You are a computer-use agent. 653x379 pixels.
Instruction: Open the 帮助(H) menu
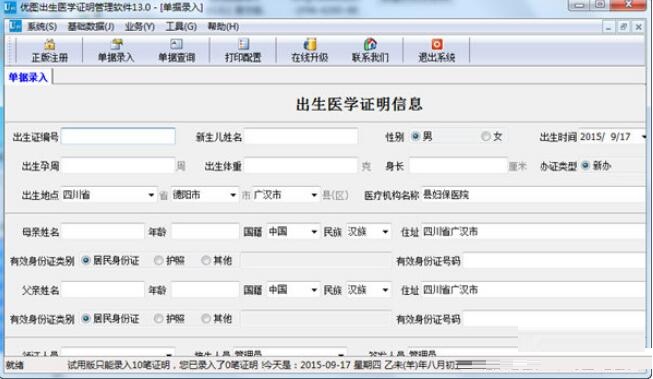pyautogui.click(x=223, y=27)
